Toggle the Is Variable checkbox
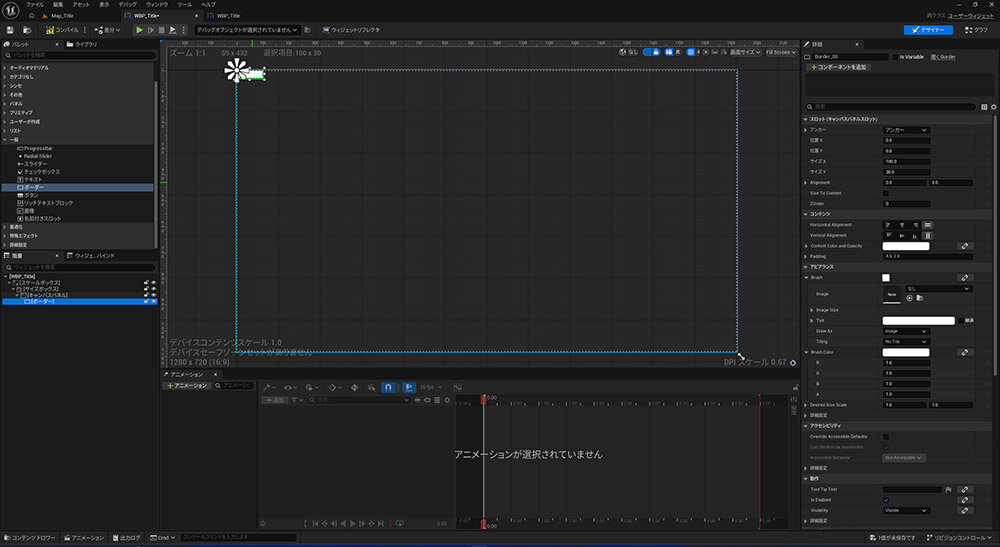1000x547 pixels. 893,57
